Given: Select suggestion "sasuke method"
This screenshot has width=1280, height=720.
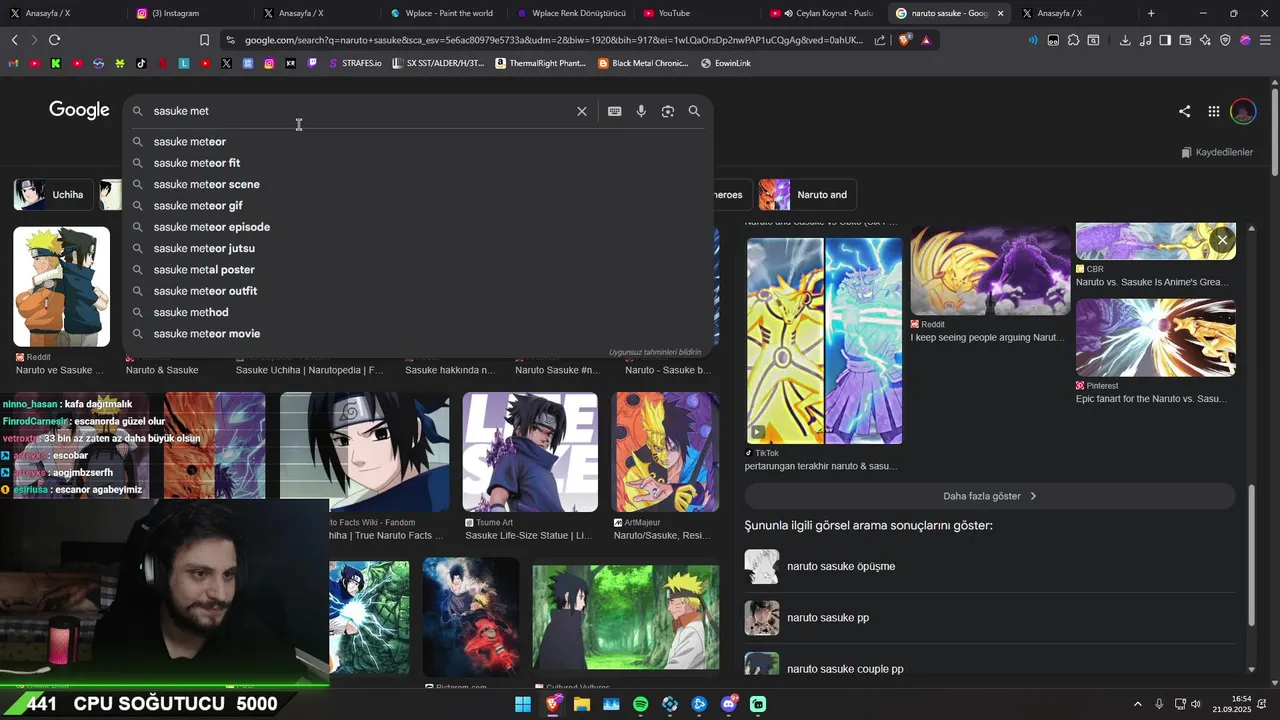Looking at the screenshot, I should coord(418,312).
